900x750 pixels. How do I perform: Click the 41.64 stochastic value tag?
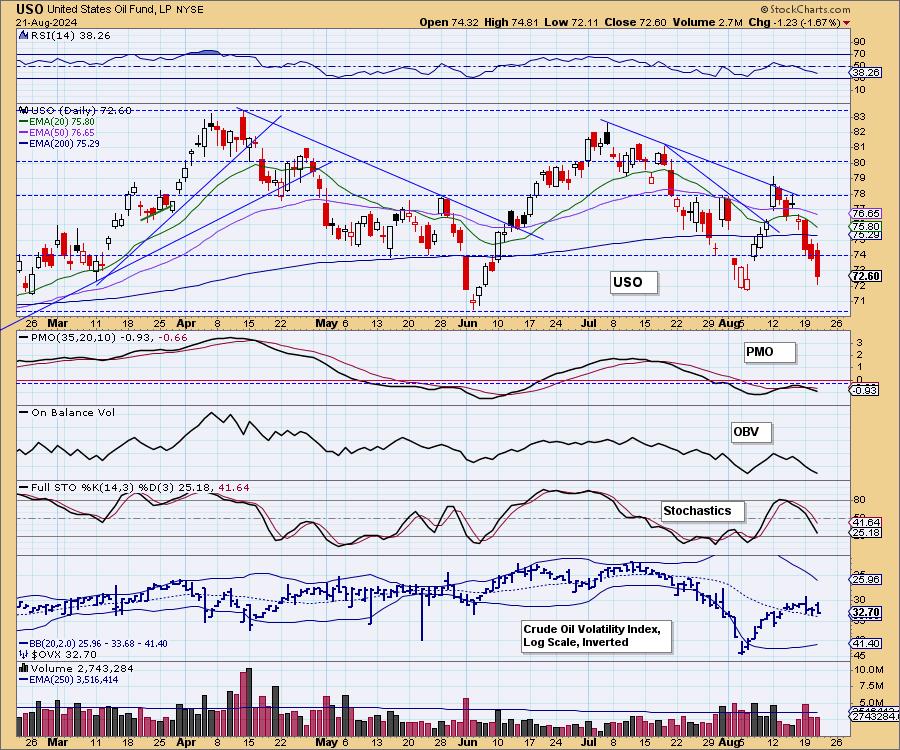point(866,523)
